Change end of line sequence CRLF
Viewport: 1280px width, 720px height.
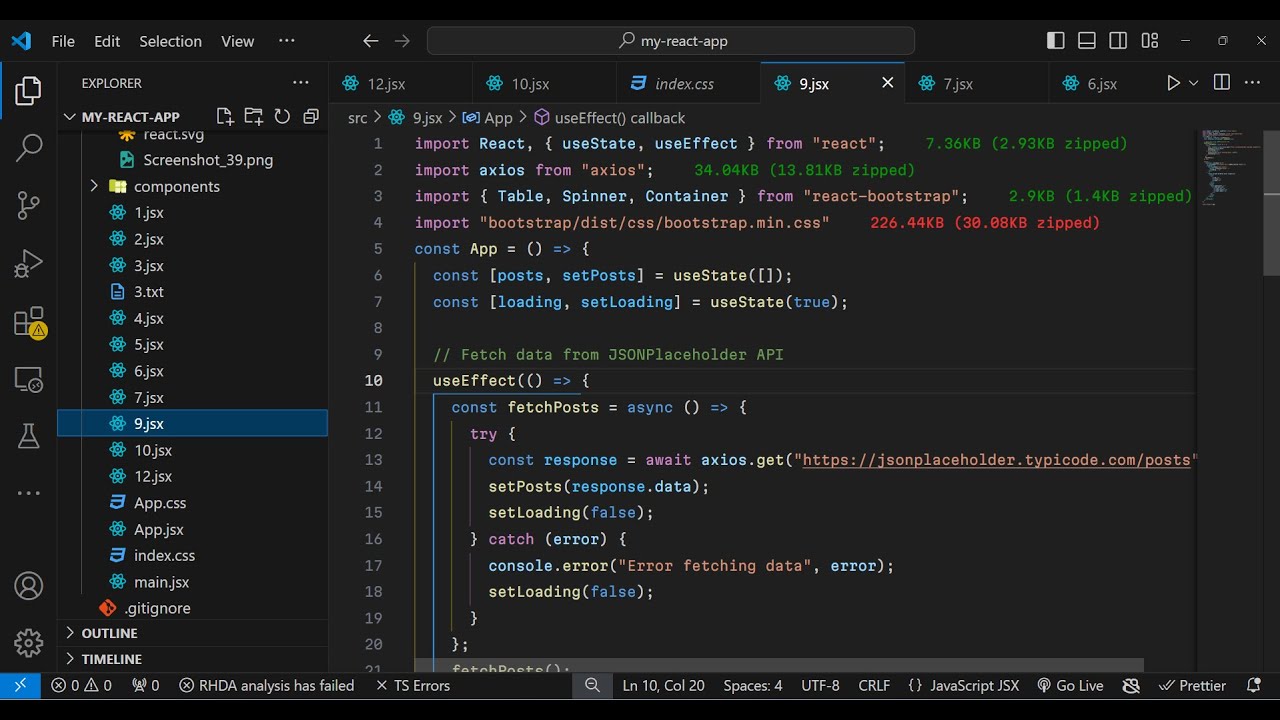(x=874, y=685)
